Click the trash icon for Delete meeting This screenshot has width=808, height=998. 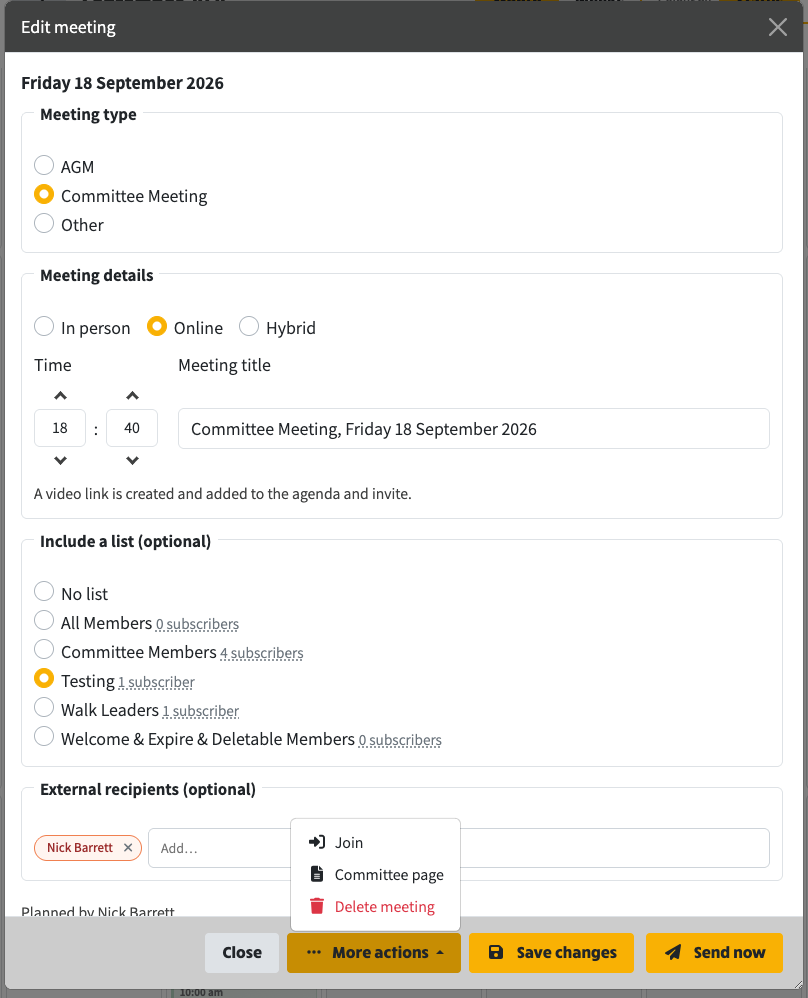317,906
